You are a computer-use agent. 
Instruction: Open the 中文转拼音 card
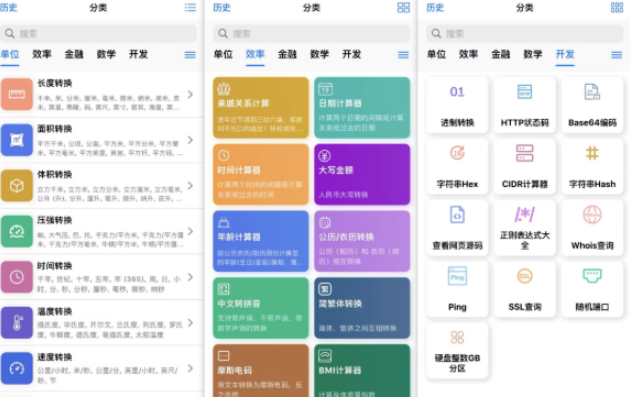click(x=261, y=308)
